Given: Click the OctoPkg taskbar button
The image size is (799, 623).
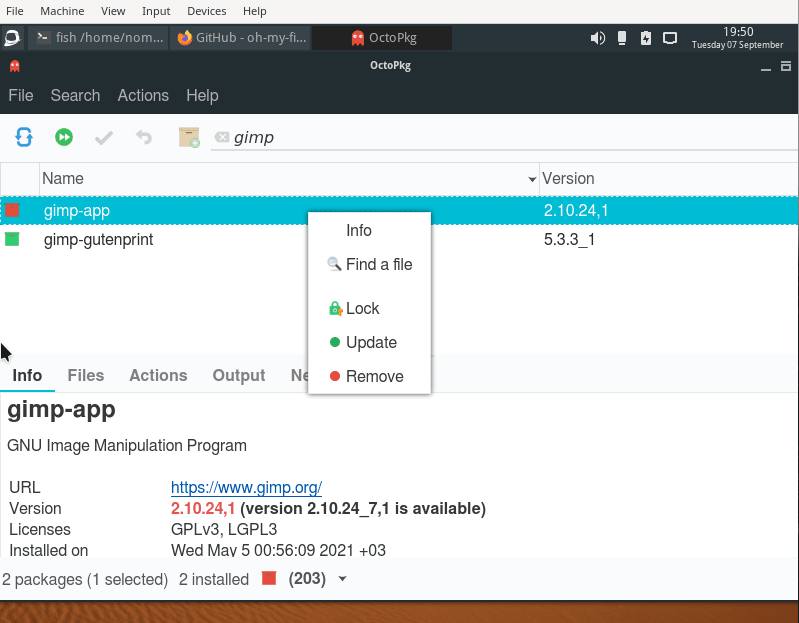Looking at the screenshot, I should [382, 38].
